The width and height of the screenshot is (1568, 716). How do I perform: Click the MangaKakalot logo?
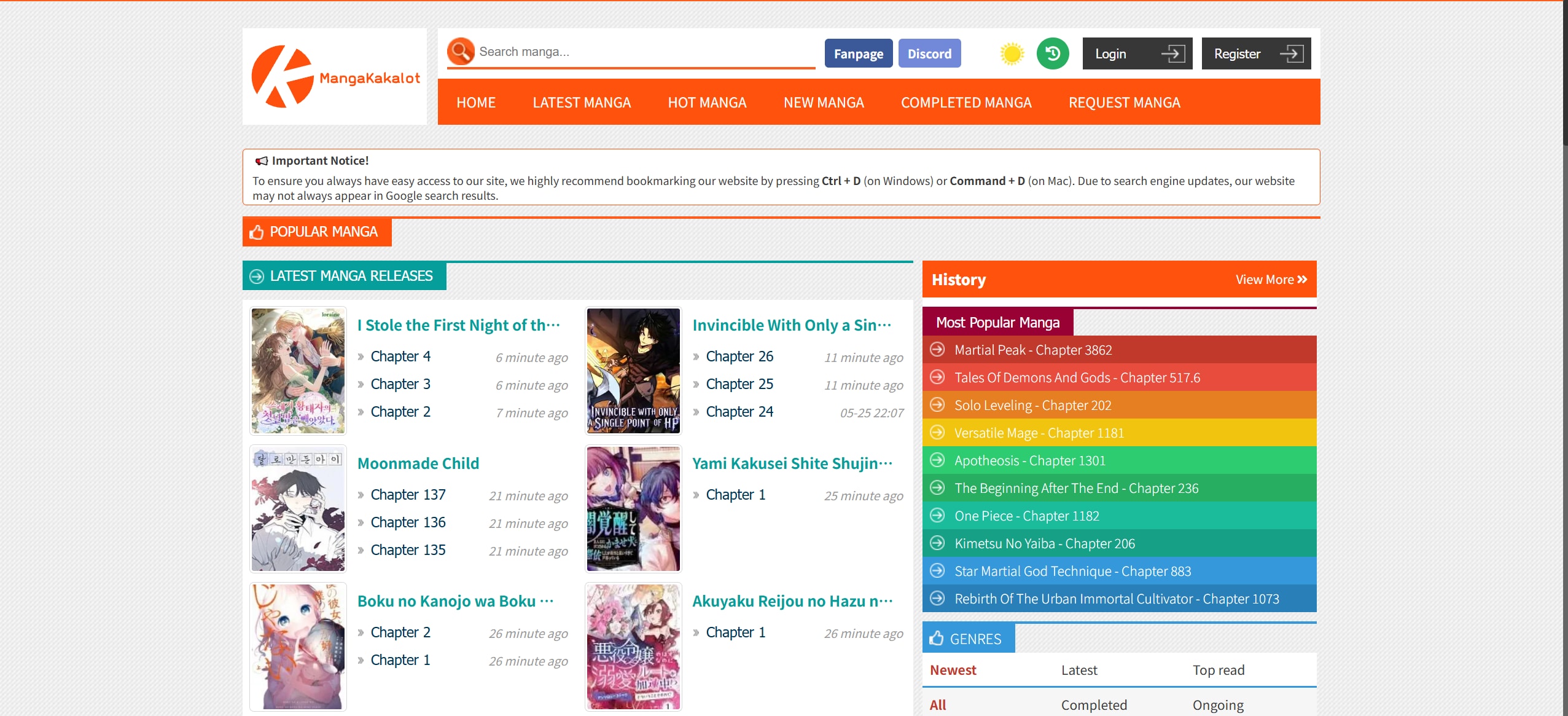tap(335, 77)
